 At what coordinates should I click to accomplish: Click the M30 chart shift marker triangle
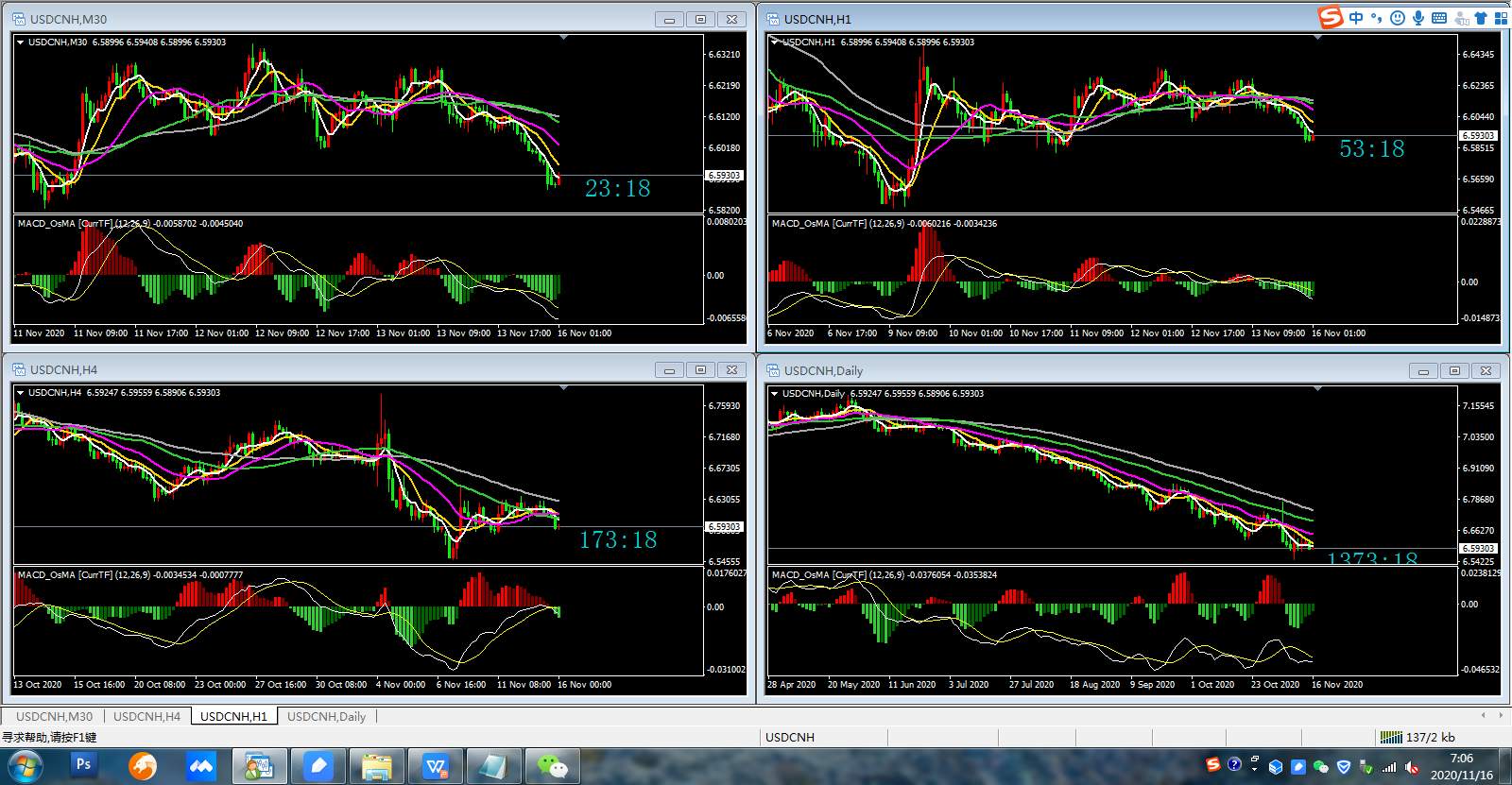(x=563, y=38)
